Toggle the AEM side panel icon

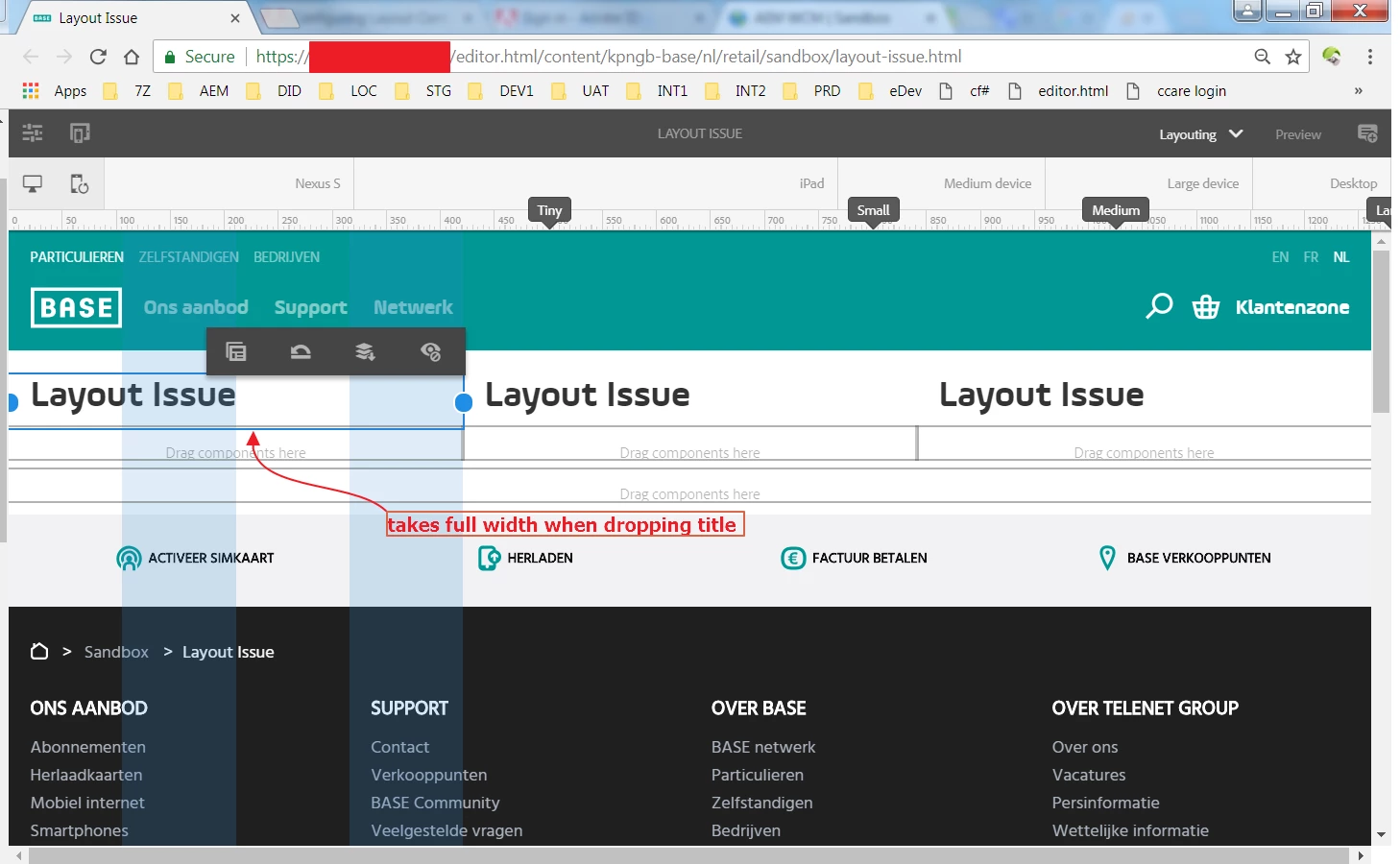(33, 133)
